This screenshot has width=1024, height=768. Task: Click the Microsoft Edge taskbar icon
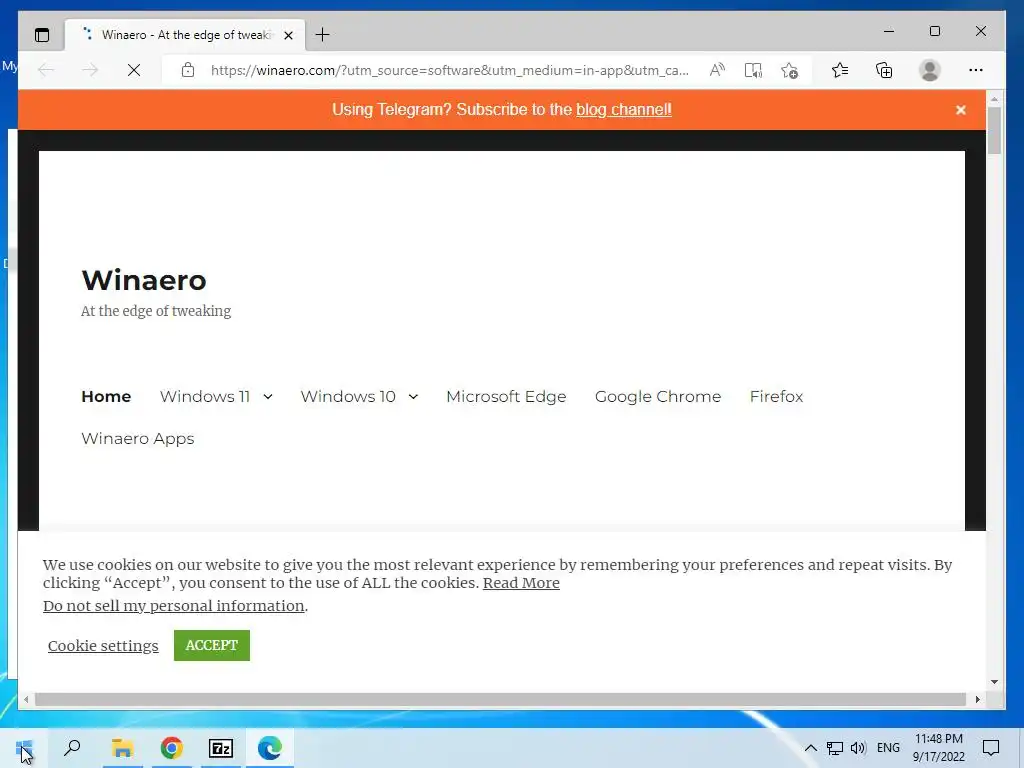[270, 748]
